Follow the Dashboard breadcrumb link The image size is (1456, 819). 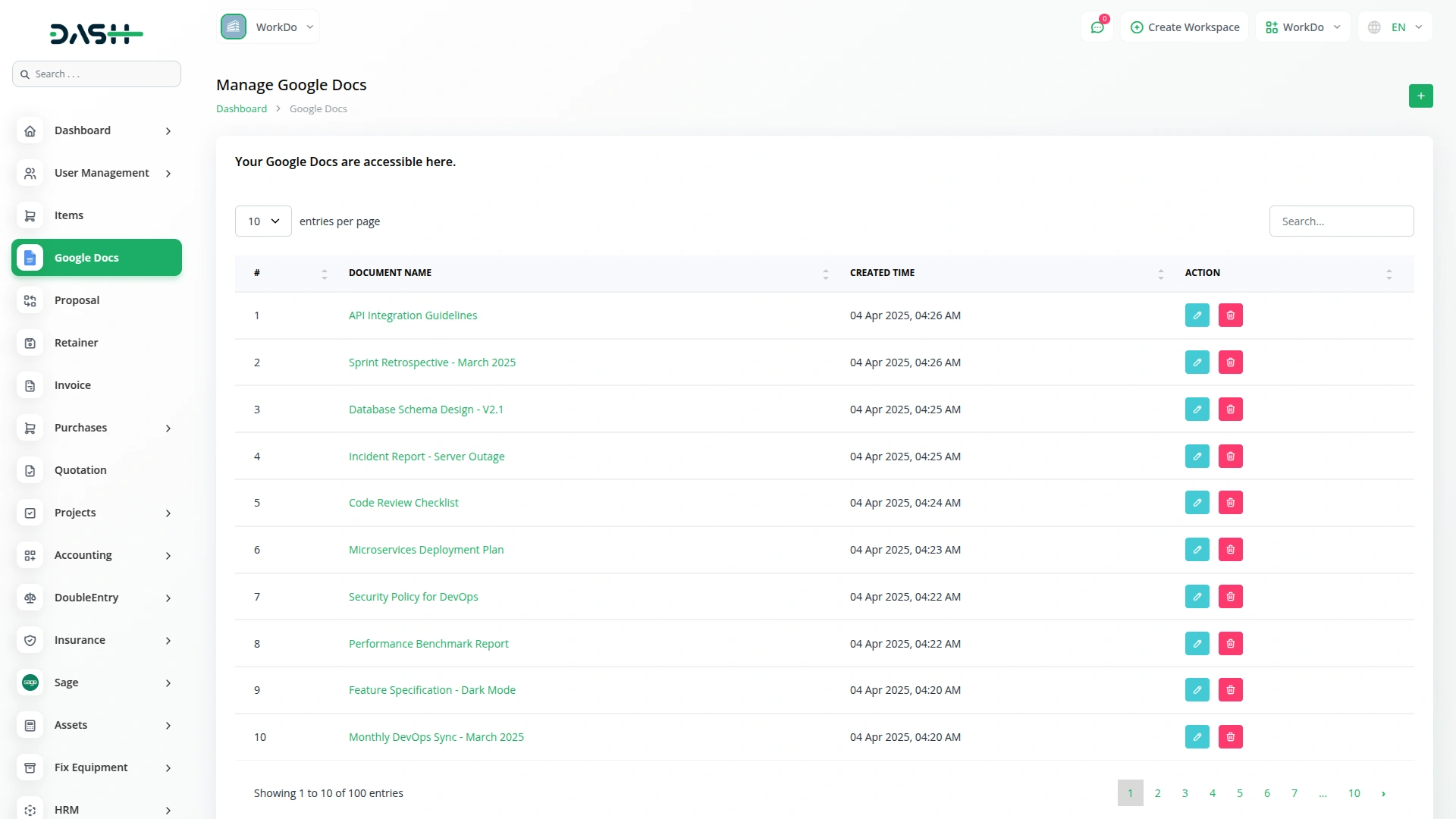tap(240, 108)
